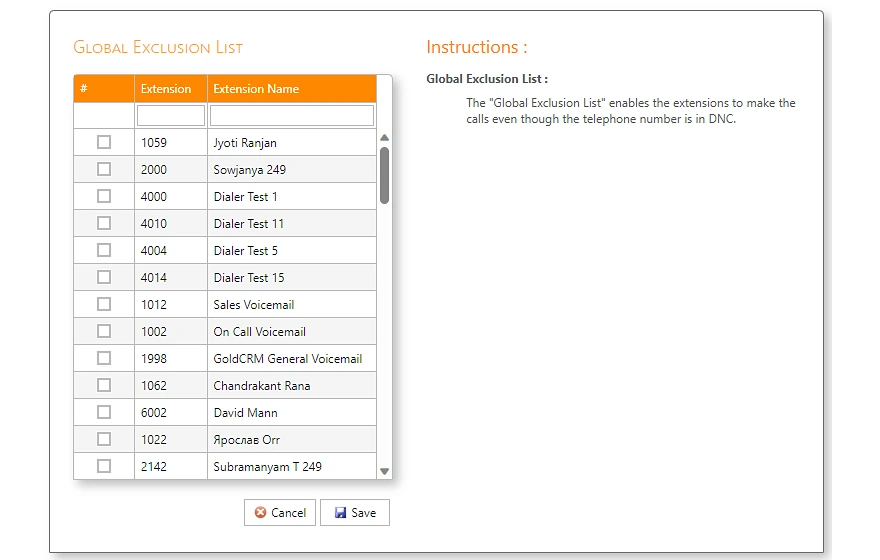Check the Subramanyam T 249 box
880x560 pixels.
click(104, 466)
